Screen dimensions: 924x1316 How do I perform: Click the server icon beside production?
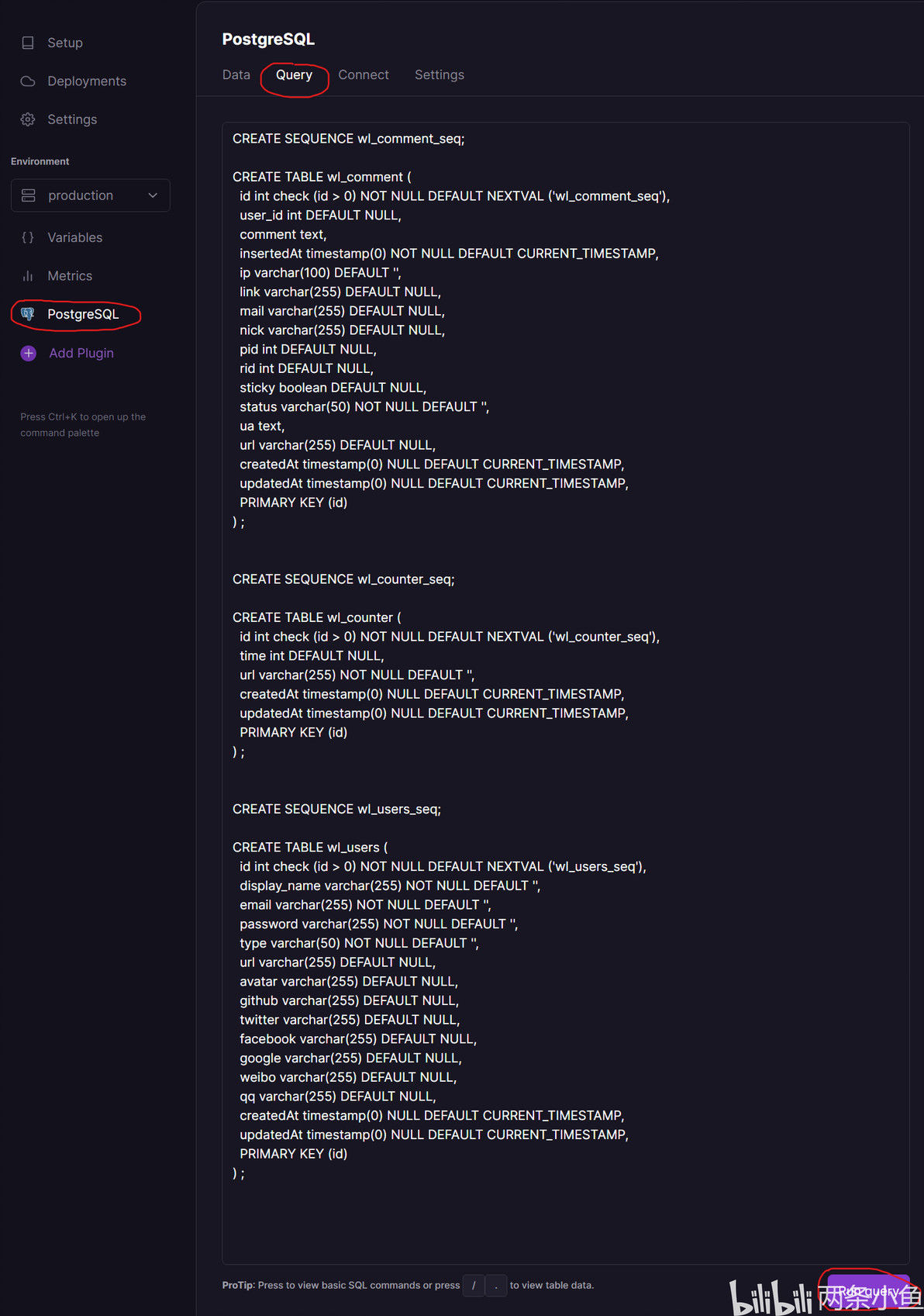(29, 195)
